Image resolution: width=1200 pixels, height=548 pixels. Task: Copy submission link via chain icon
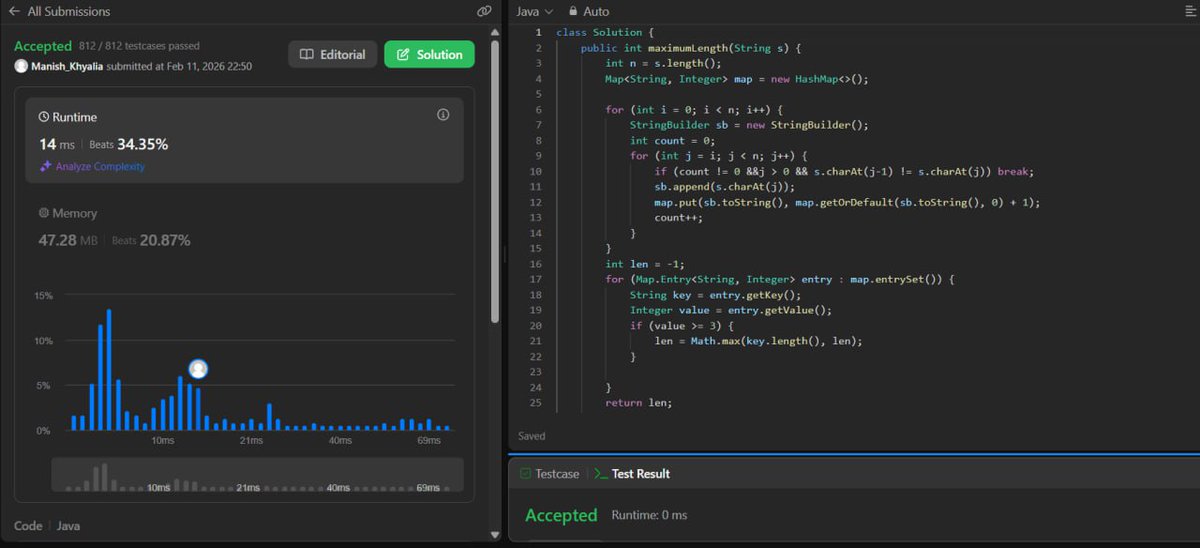coord(484,11)
